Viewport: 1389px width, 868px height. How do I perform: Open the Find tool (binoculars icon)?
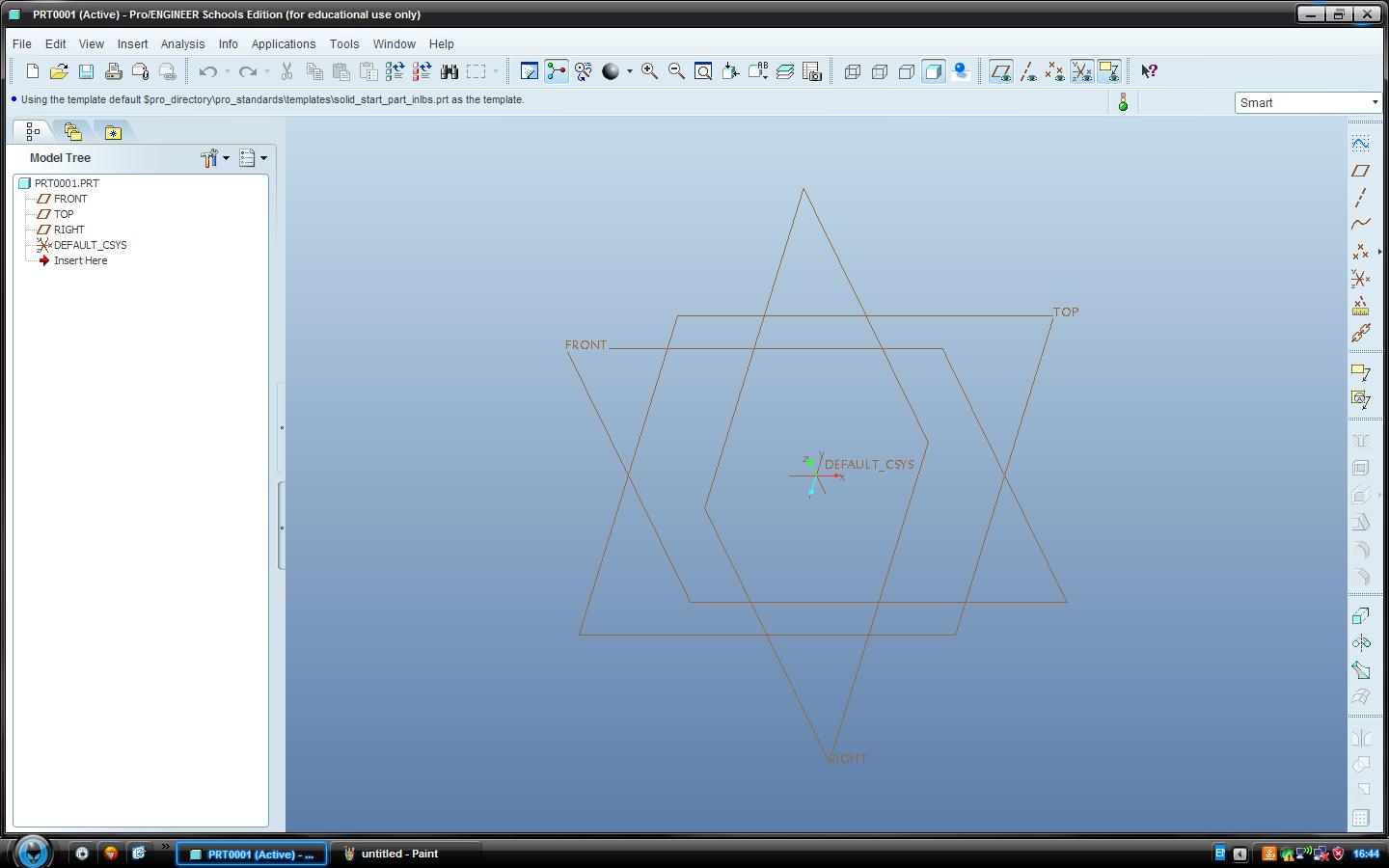[x=449, y=71]
